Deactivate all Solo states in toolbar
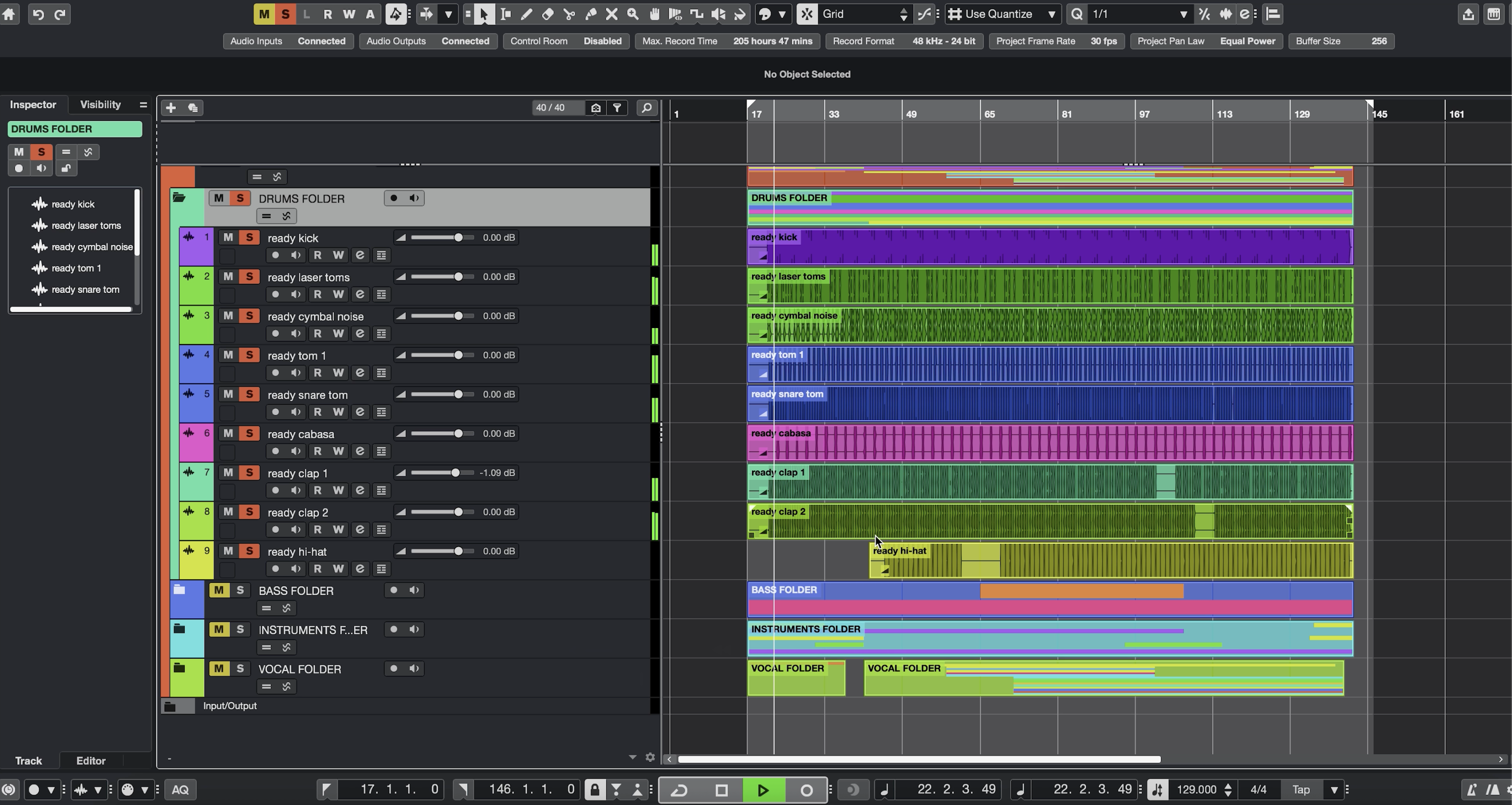Screen dimensions: 1512x805 tap(285, 14)
